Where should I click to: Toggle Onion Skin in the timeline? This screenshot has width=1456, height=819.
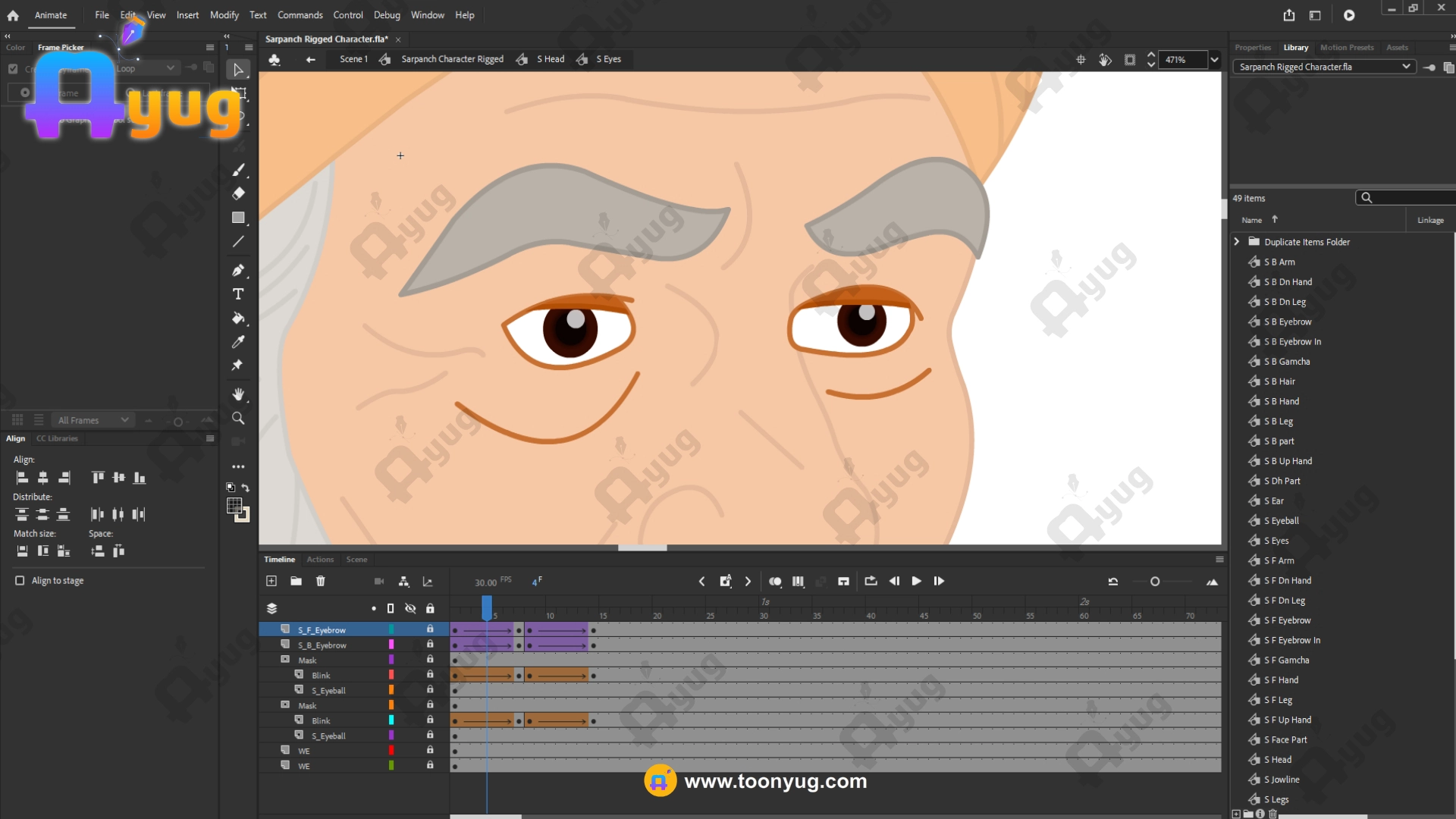coord(775,581)
